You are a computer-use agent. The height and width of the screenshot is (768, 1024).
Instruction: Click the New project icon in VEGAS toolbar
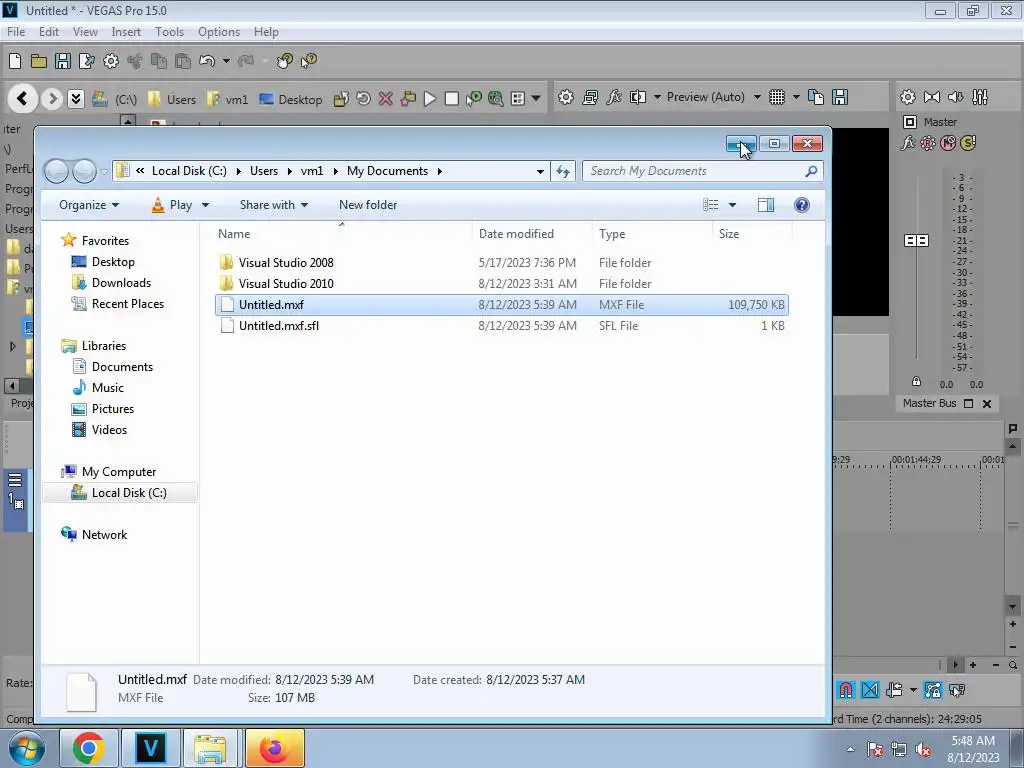[x=15, y=61]
